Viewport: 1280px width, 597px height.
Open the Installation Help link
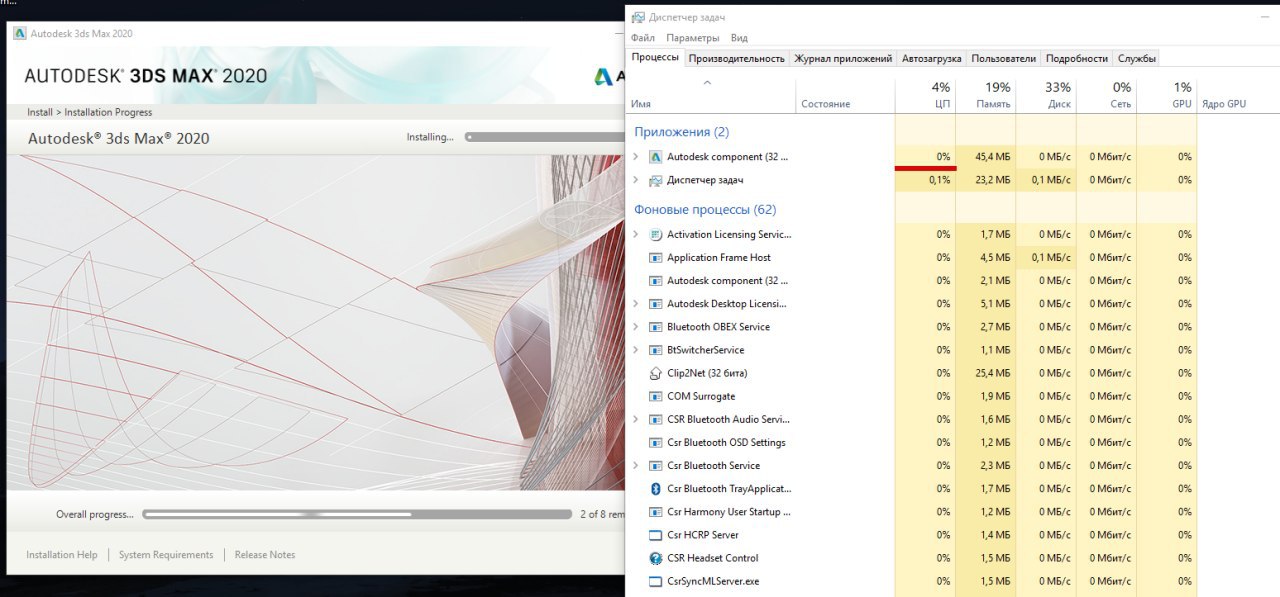[62, 555]
